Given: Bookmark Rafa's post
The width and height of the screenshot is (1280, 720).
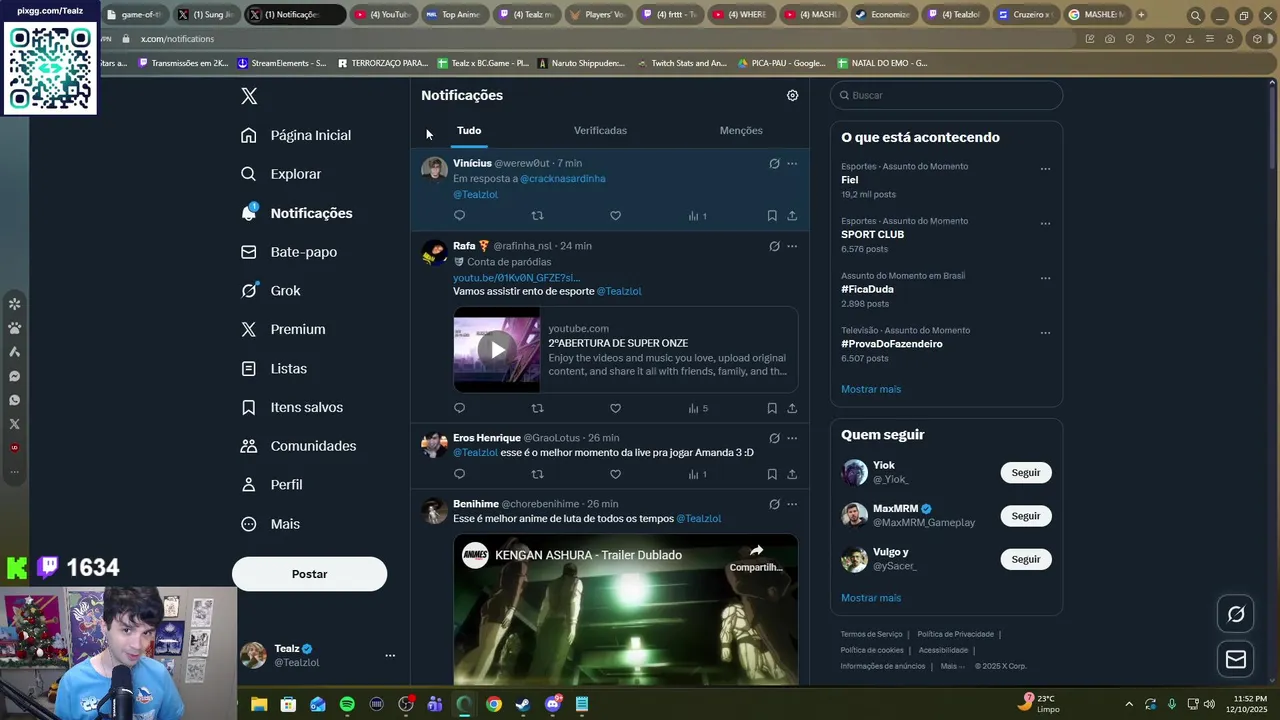Looking at the screenshot, I should point(772,408).
